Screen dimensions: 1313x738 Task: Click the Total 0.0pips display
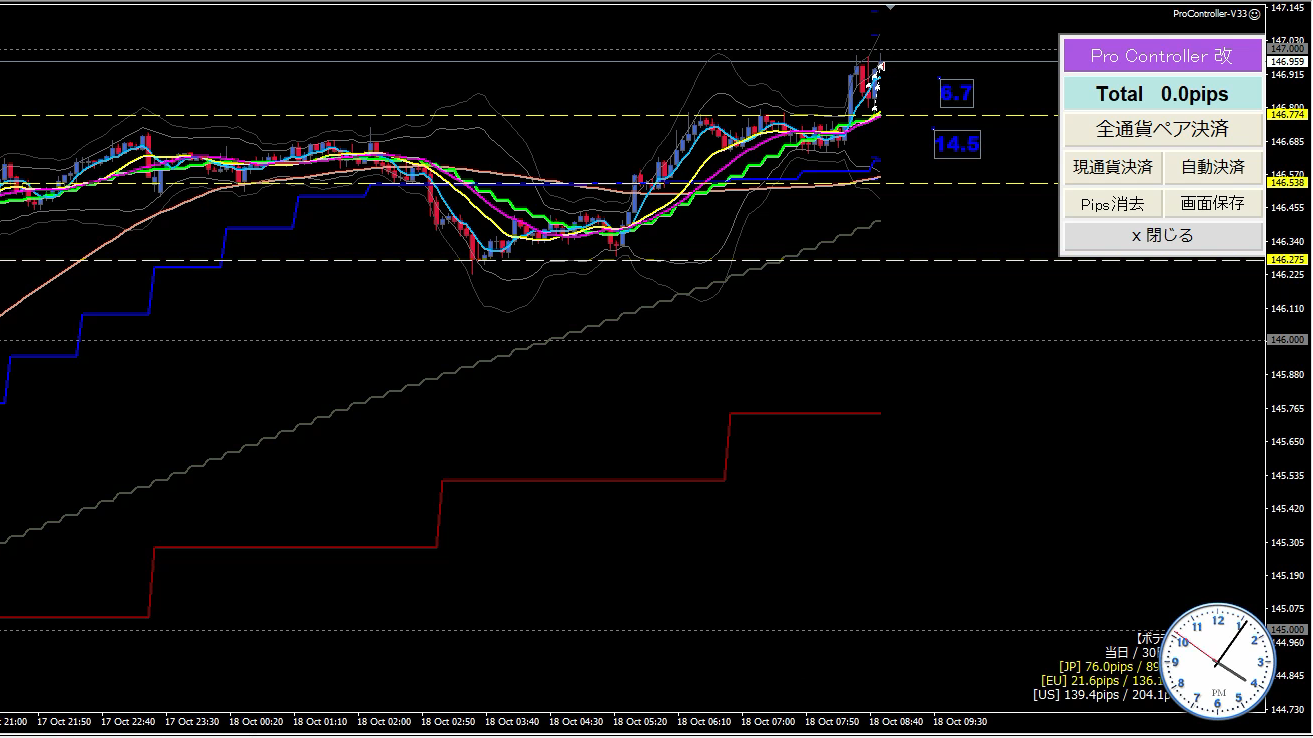pyautogui.click(x=1162, y=94)
